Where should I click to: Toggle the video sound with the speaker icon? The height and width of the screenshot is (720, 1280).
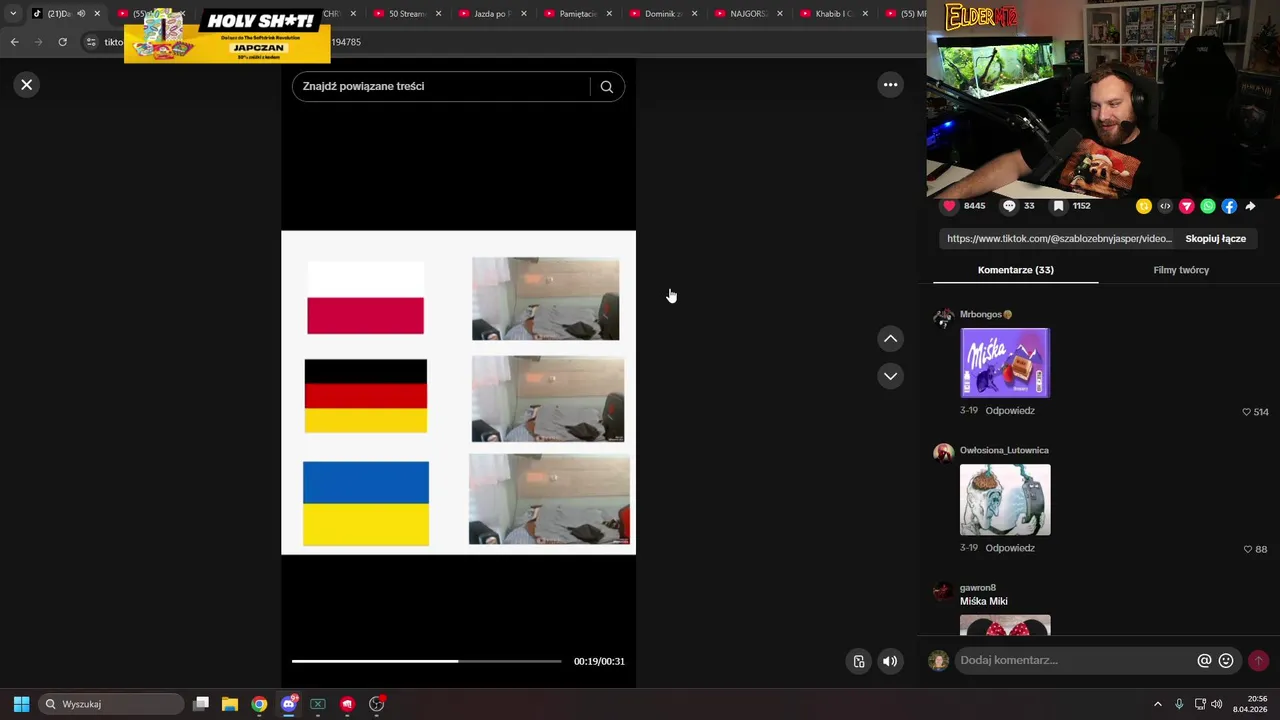890,661
